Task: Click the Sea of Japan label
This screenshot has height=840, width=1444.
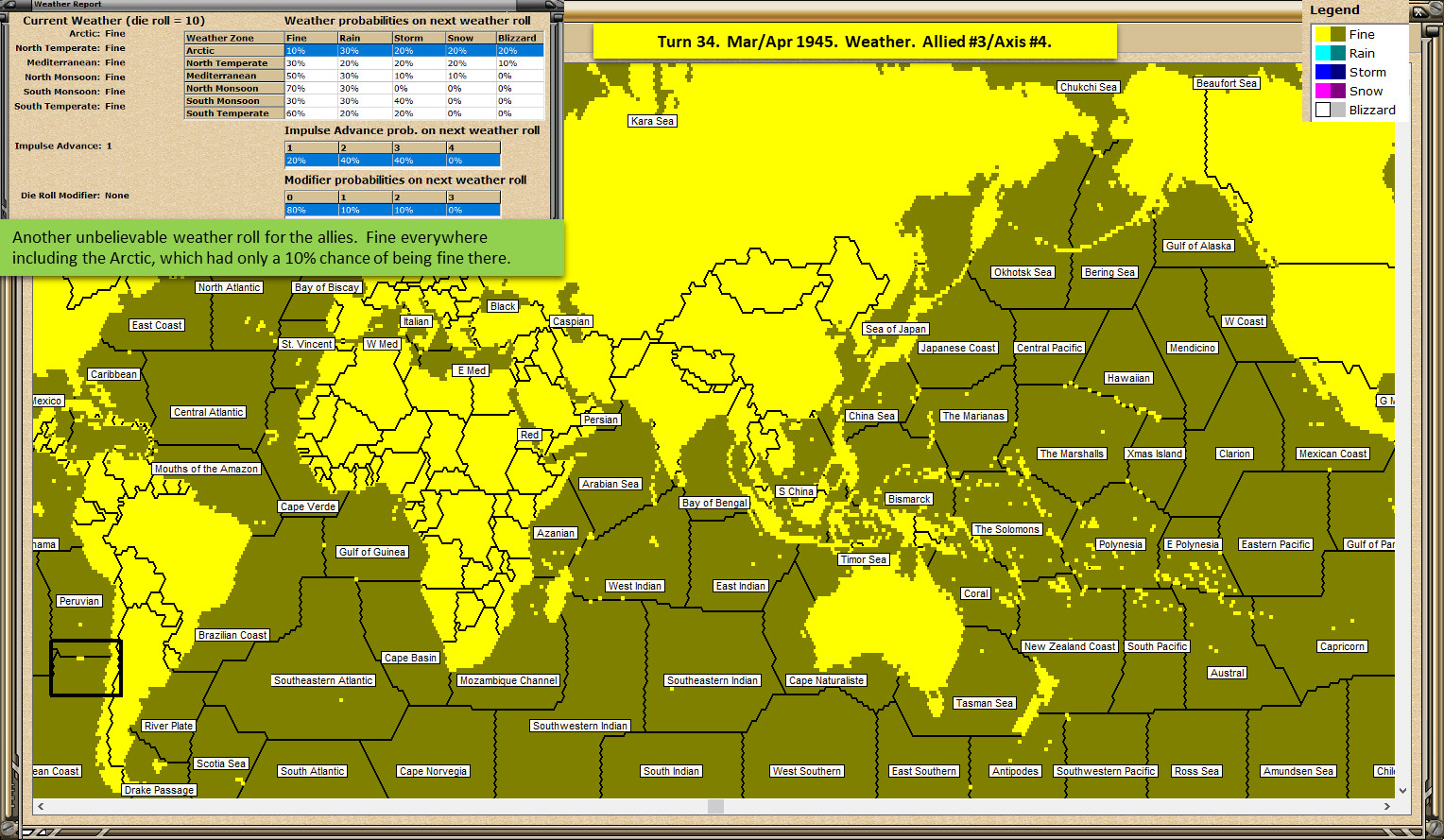Action: pos(896,329)
